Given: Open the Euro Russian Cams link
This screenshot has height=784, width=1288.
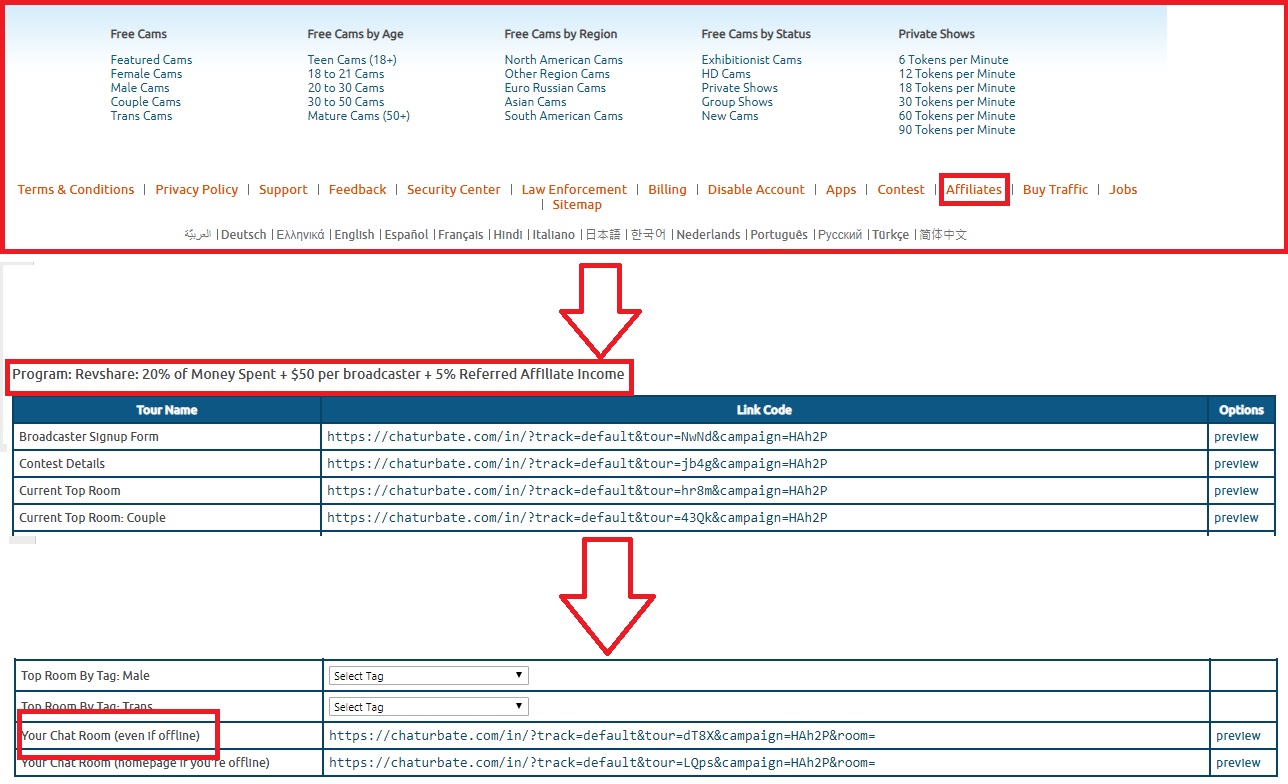Looking at the screenshot, I should tap(555, 88).
